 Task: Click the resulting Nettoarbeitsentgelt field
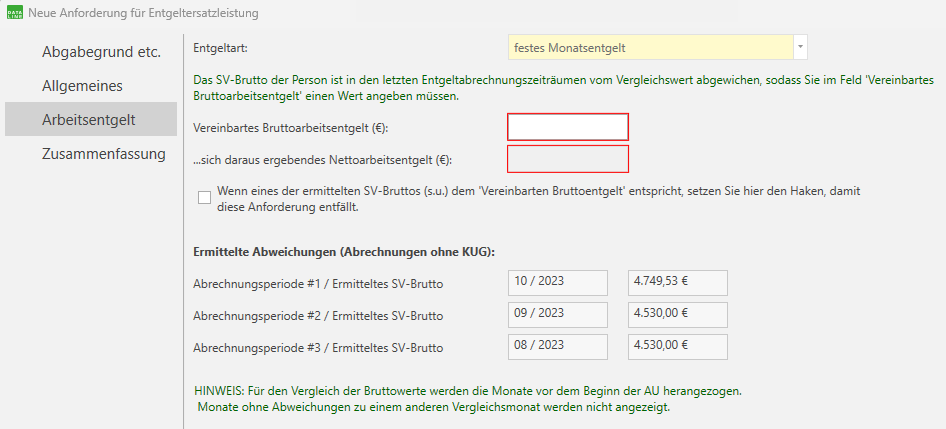coord(568,159)
